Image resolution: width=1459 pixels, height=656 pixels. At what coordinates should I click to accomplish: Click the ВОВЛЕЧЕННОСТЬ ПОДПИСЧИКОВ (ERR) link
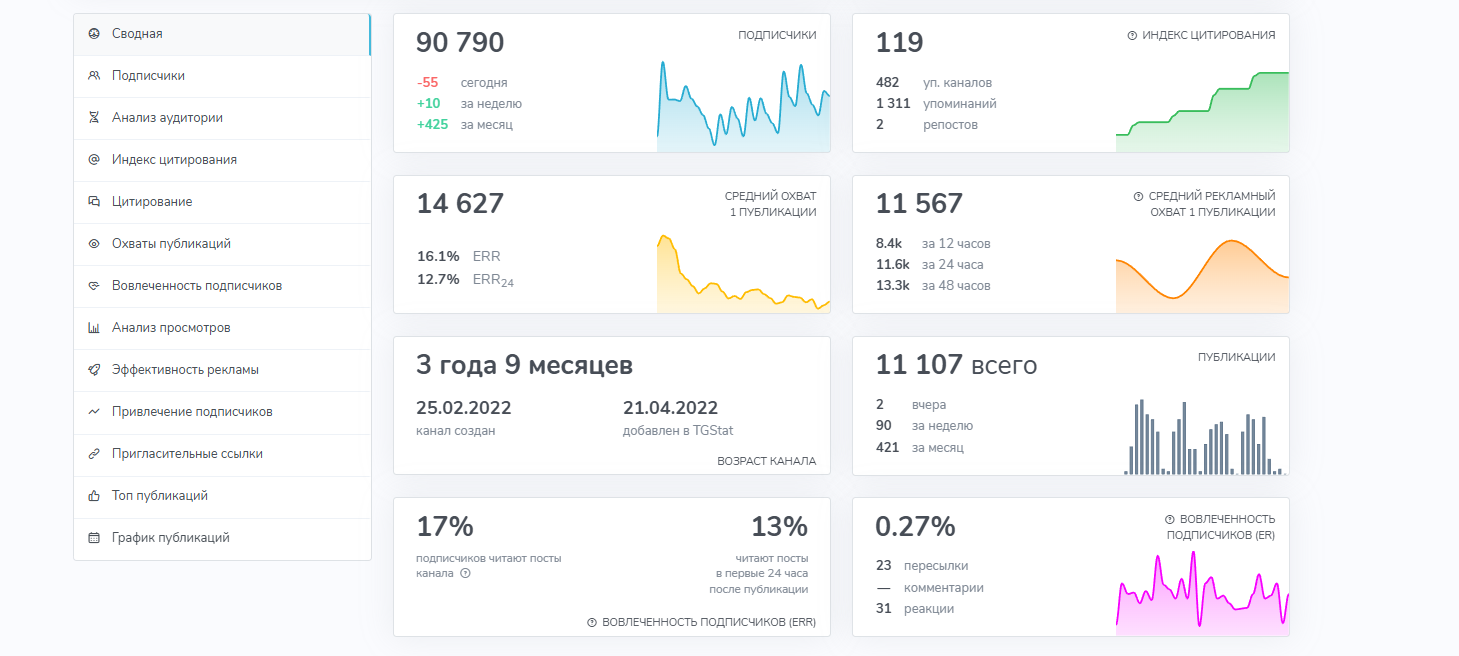click(x=708, y=622)
